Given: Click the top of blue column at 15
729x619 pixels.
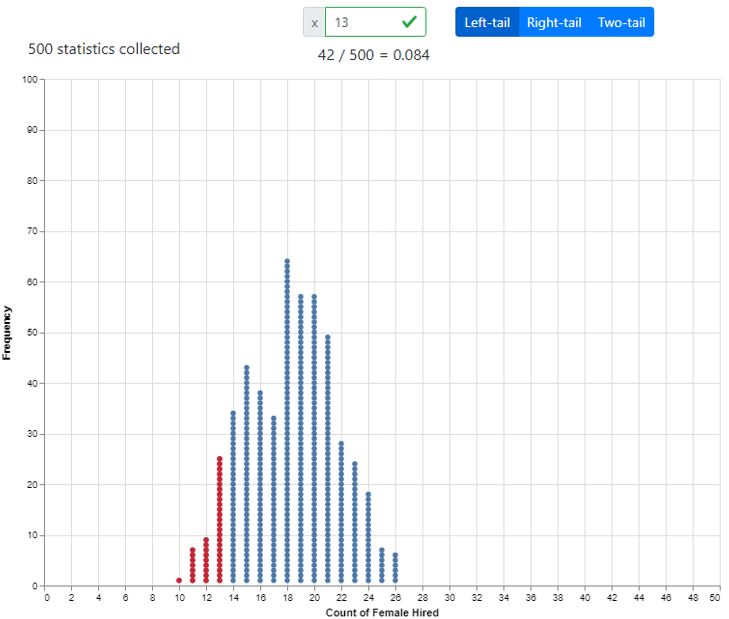Looking at the screenshot, I should tap(246, 367).
